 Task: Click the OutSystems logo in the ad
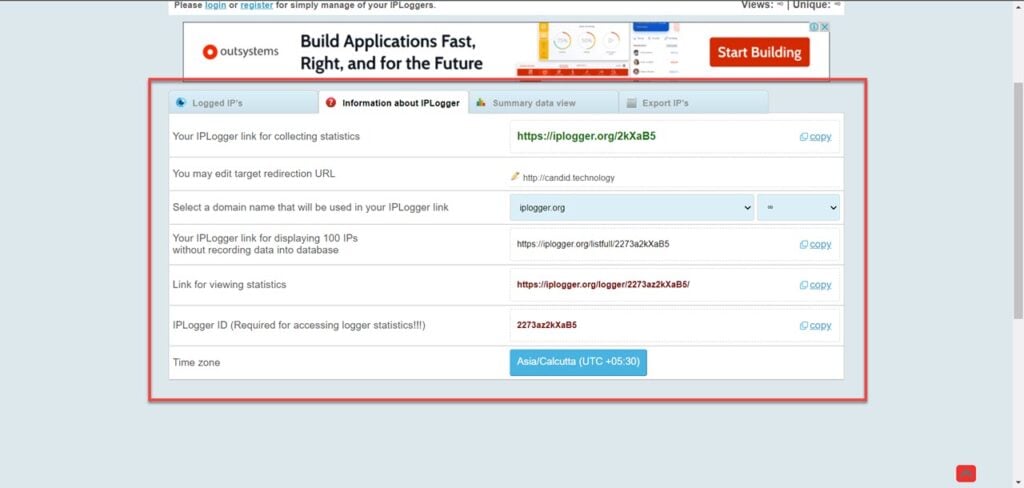pyautogui.click(x=241, y=52)
